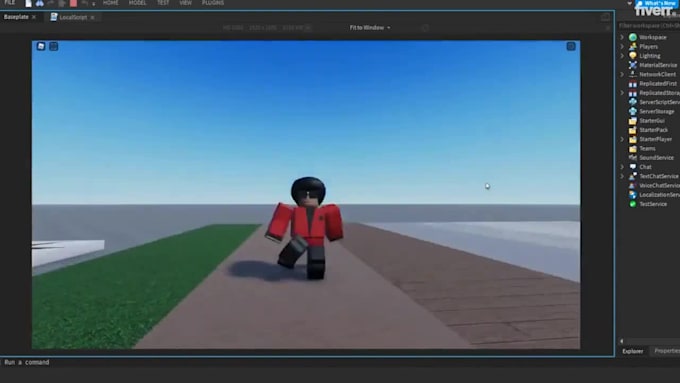The height and width of the screenshot is (383, 680).
Task: Switch to the MODEL ribbon tab
Action: tap(137, 3)
